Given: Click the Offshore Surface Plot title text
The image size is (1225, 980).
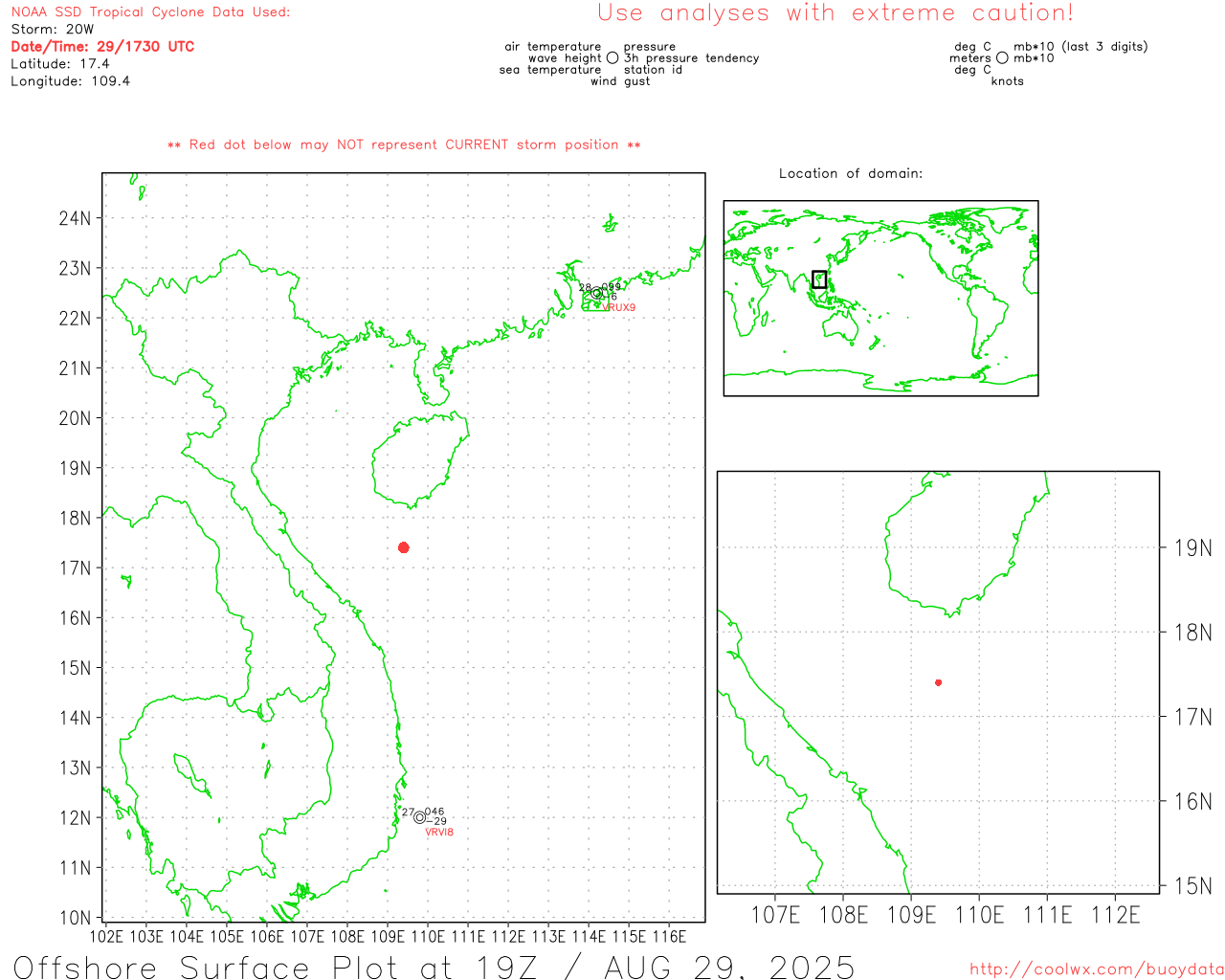Looking at the screenshot, I should click(434, 967).
